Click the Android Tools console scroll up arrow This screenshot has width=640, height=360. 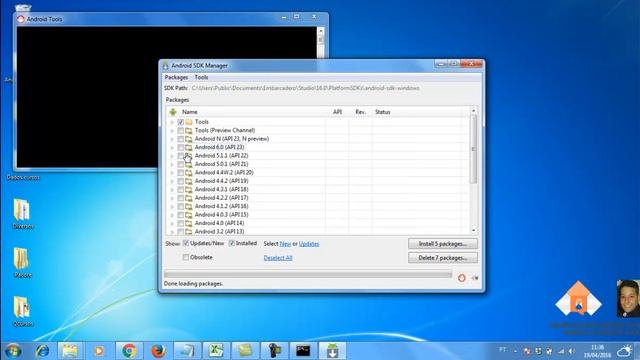click(x=320, y=31)
